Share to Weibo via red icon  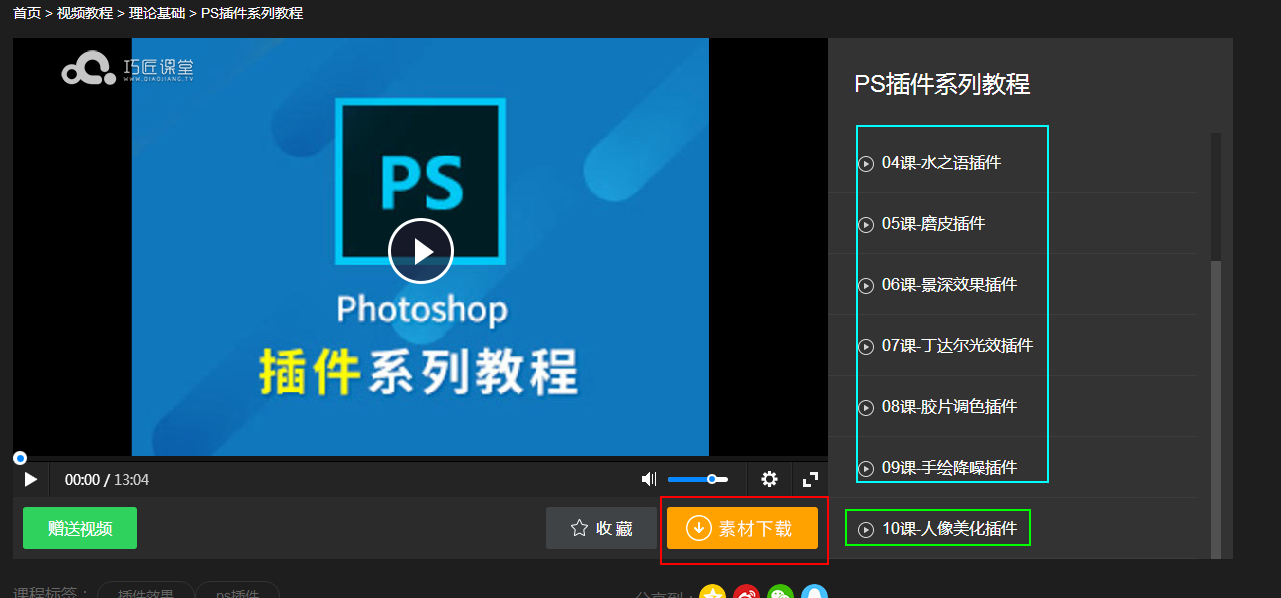point(746,592)
